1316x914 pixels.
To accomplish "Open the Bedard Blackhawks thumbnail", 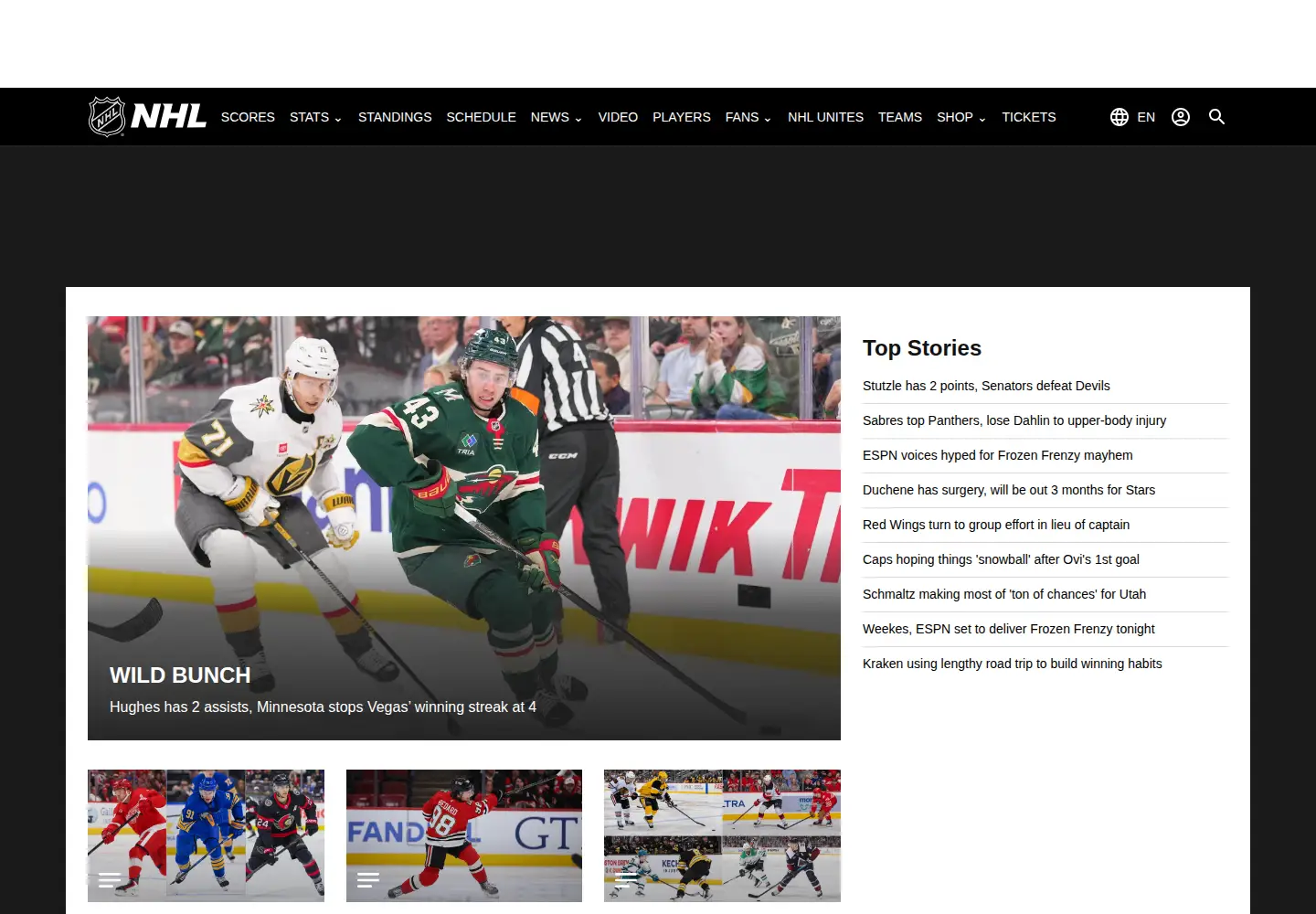I will pyautogui.click(x=464, y=835).
